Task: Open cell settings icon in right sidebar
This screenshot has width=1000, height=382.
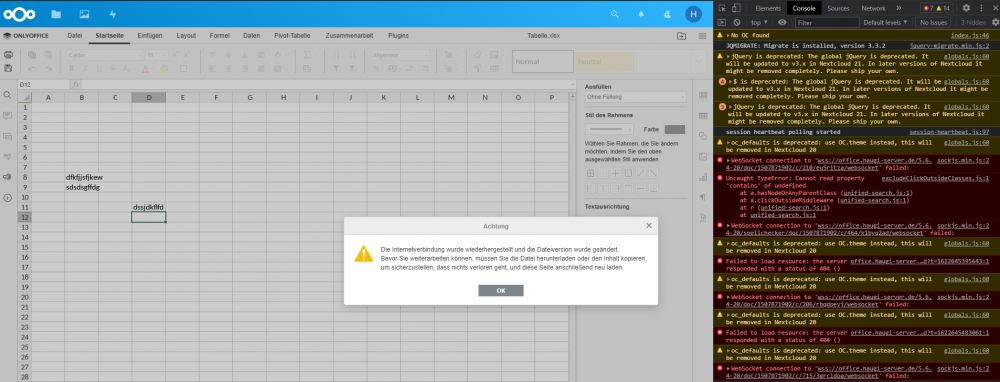Action: (703, 95)
